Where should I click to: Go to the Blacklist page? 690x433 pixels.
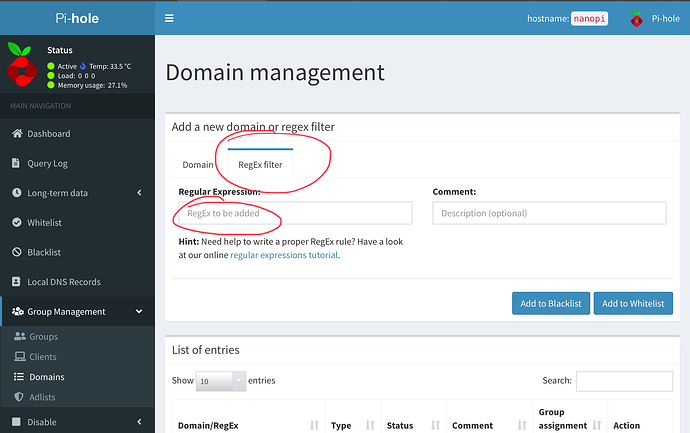click(x=44, y=252)
